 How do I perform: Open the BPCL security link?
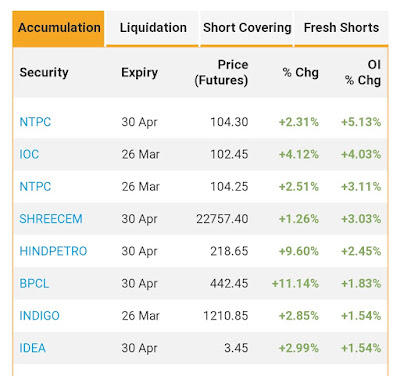[x=34, y=284]
